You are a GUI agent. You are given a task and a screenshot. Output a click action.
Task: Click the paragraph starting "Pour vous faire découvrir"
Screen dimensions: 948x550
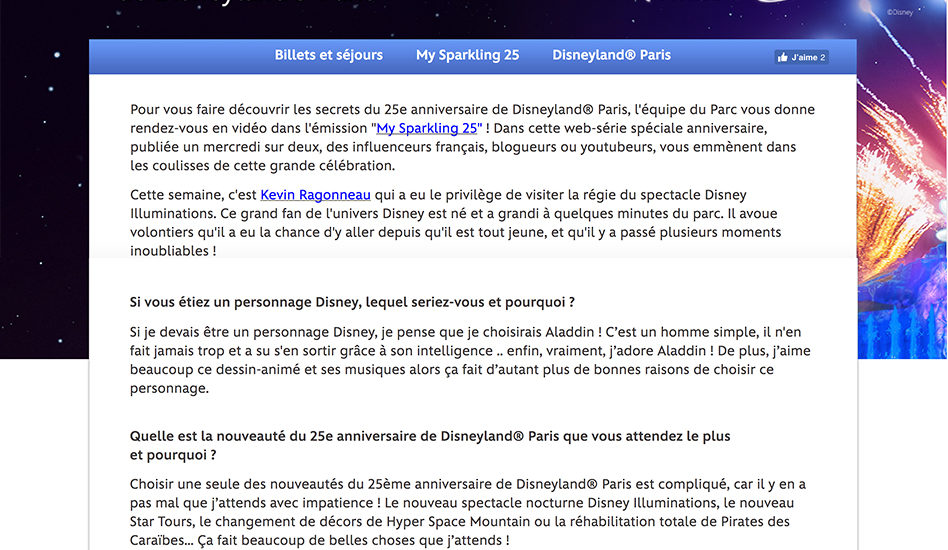click(472, 137)
